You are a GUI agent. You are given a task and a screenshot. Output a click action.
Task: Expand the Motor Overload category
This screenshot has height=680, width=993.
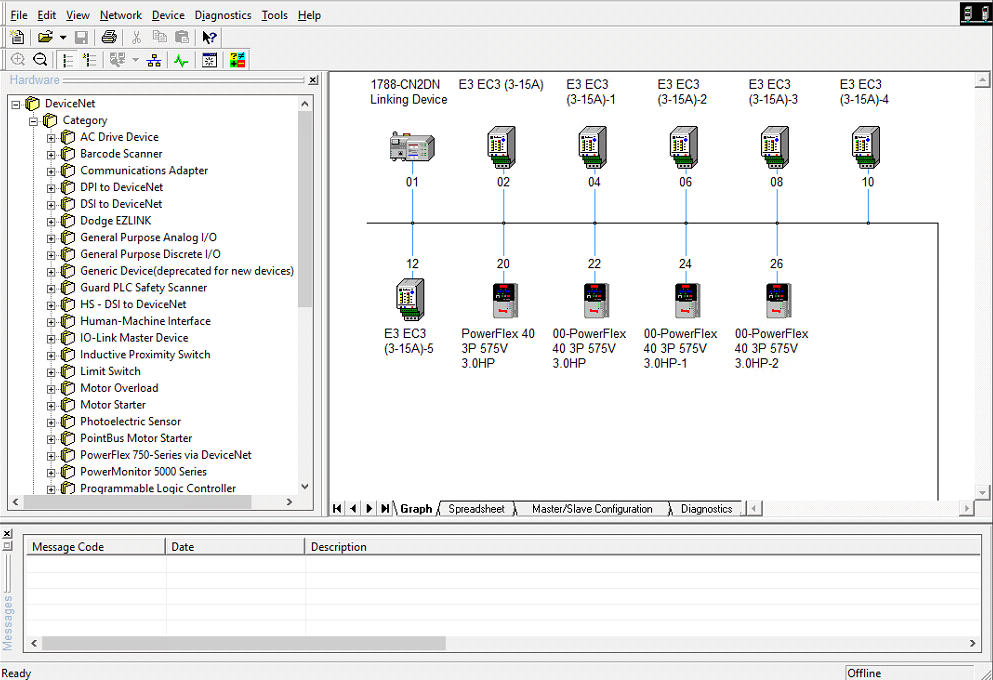coord(51,389)
